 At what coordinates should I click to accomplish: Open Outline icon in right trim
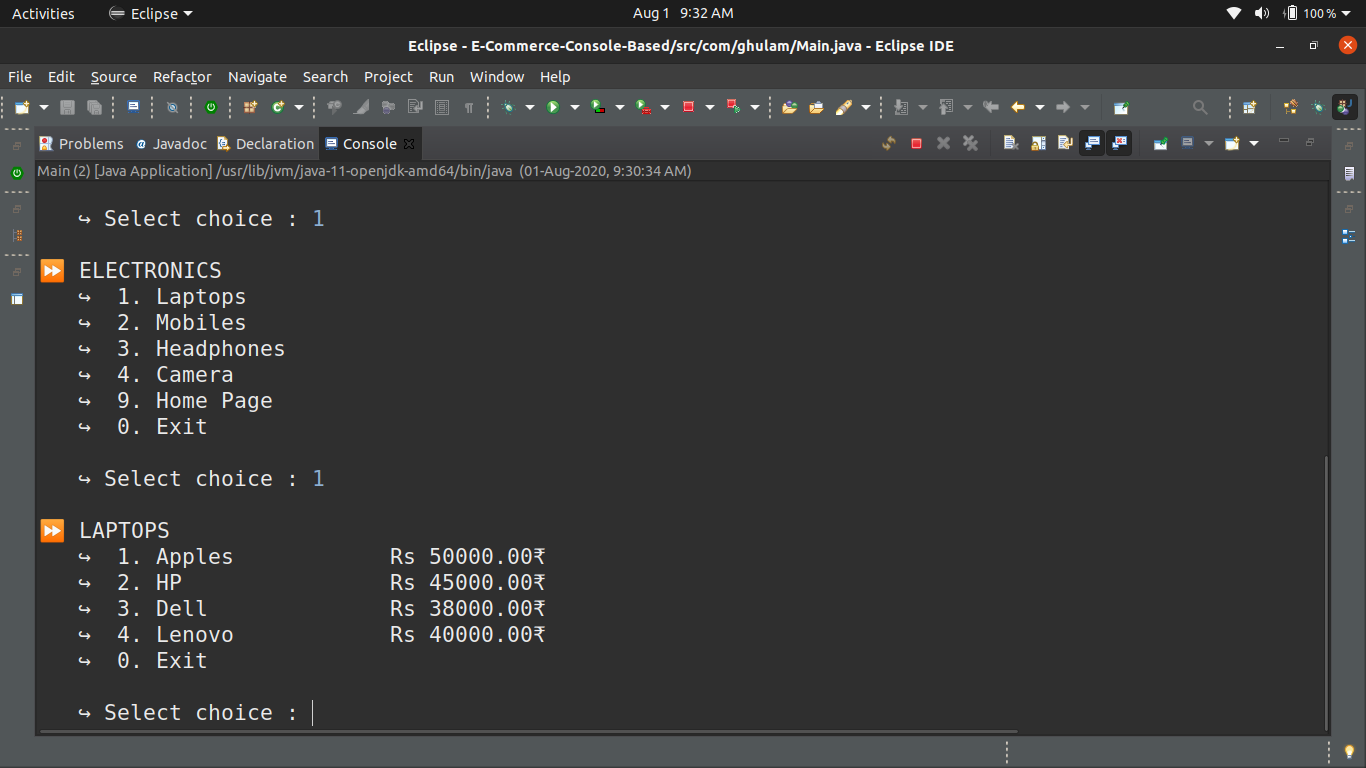point(1349,237)
